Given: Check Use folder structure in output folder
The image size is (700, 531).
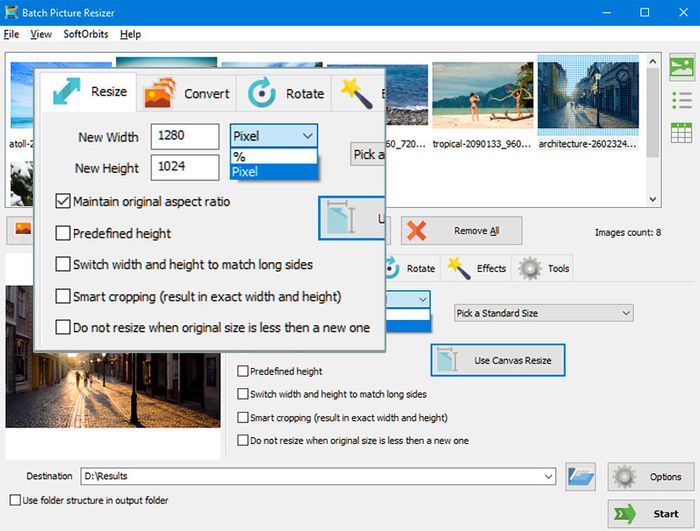Looking at the screenshot, I should pyautogui.click(x=15, y=500).
